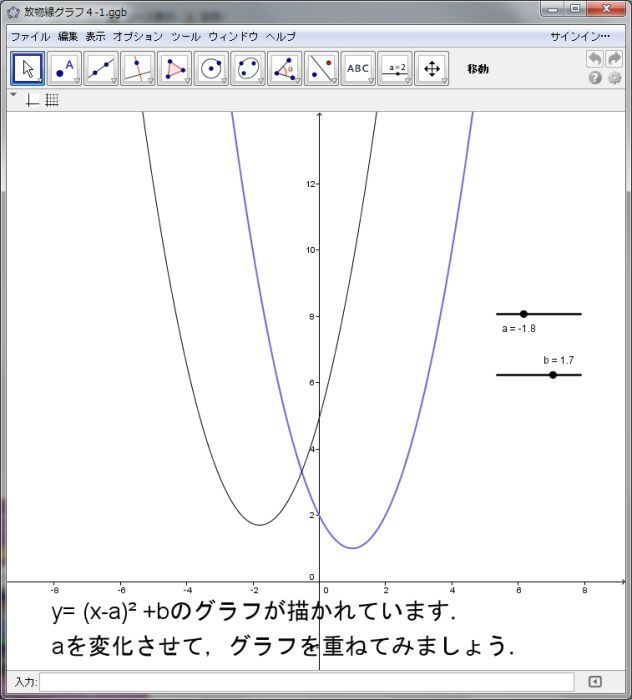Click the サインイン link
632x700 pixels.
(580, 37)
